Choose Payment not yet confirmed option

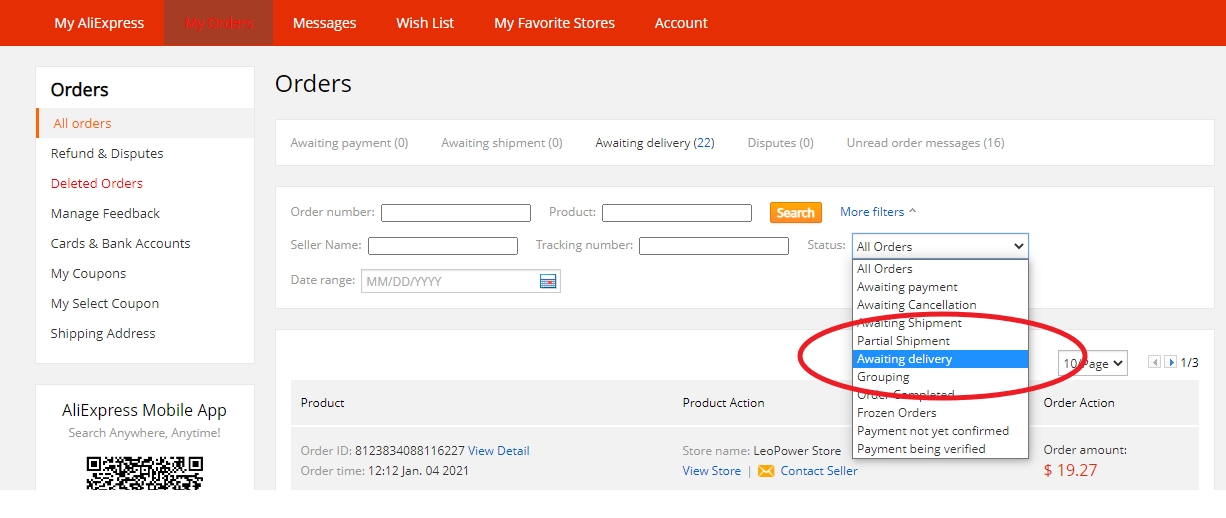pos(940,431)
